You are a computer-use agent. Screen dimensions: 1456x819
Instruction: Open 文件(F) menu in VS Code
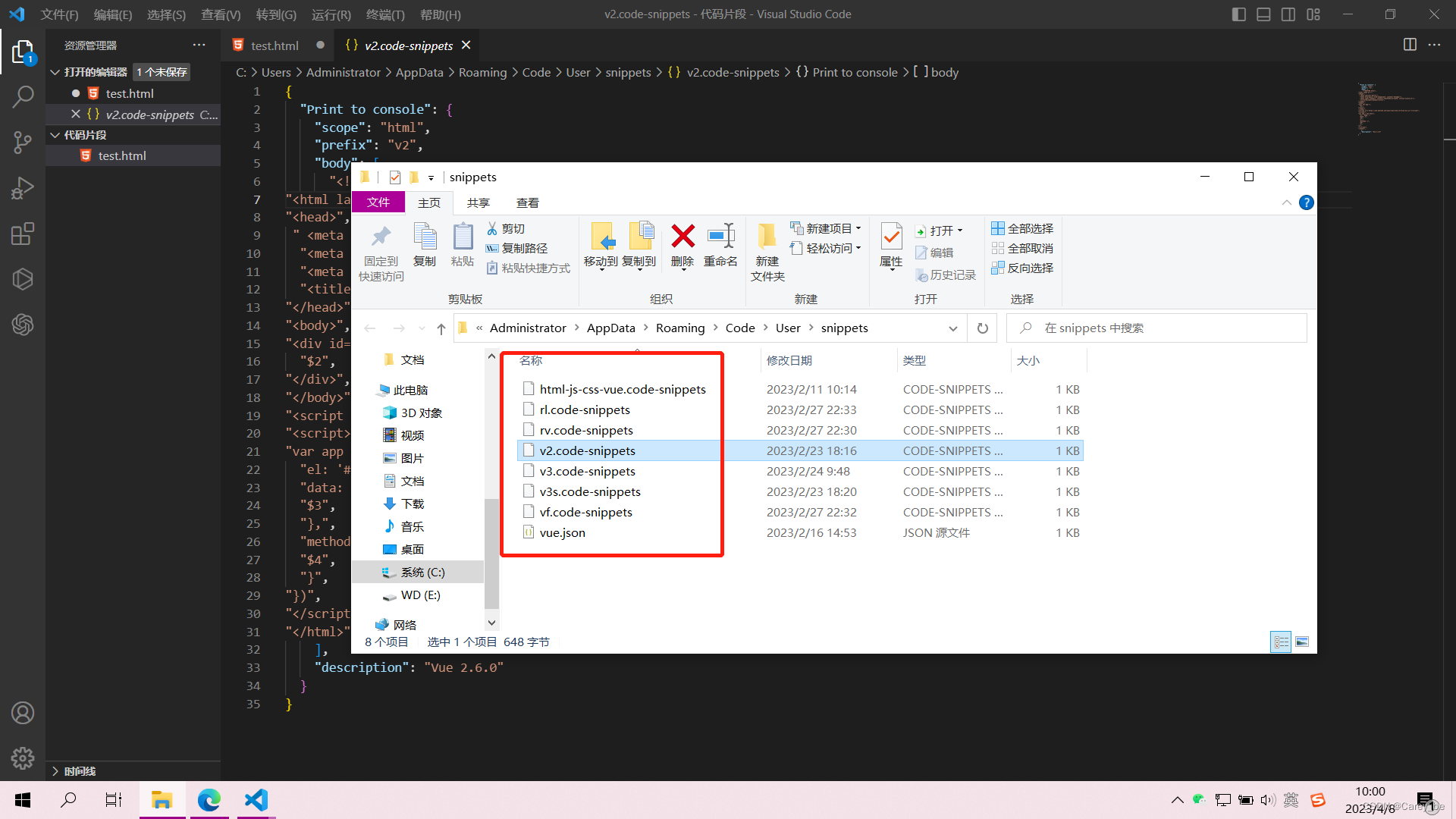tap(59, 14)
